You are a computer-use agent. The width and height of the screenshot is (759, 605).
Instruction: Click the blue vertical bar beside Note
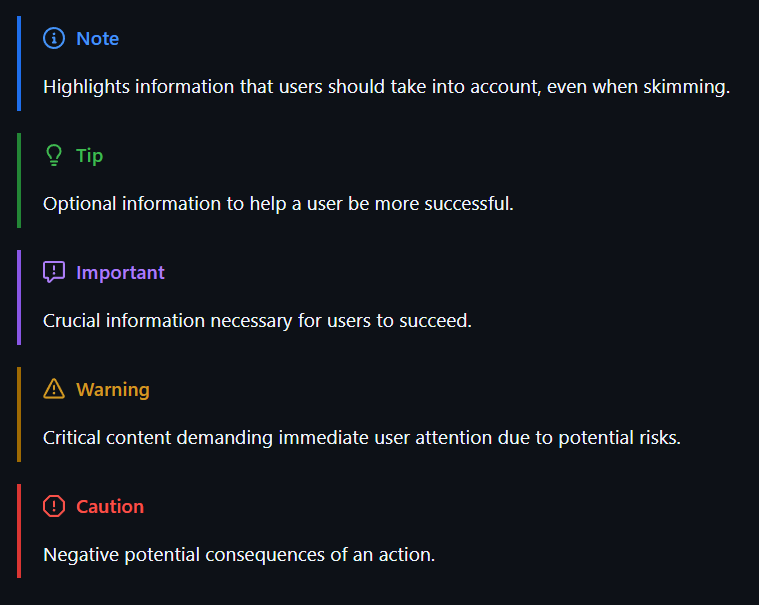pos(19,63)
